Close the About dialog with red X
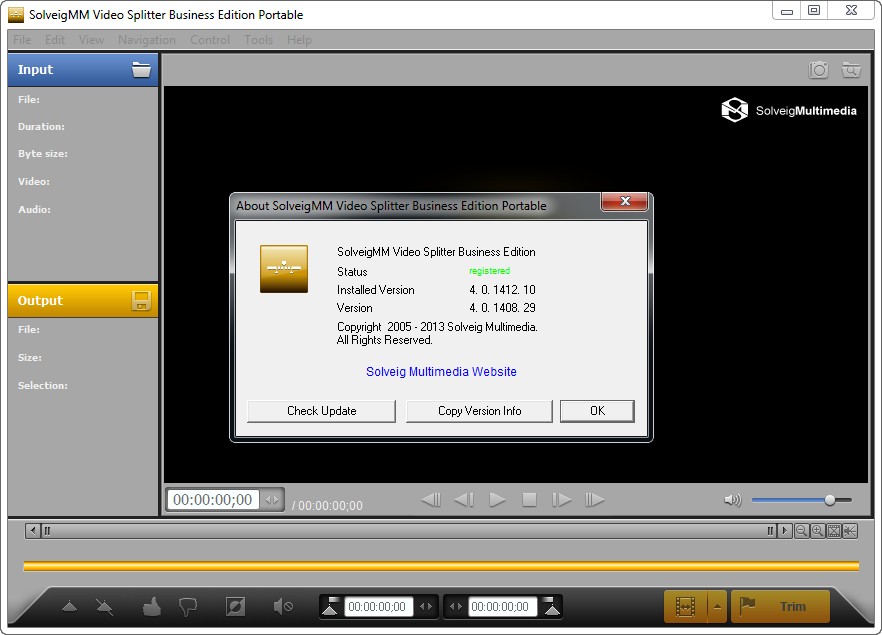The width and height of the screenshot is (882, 635). (624, 201)
